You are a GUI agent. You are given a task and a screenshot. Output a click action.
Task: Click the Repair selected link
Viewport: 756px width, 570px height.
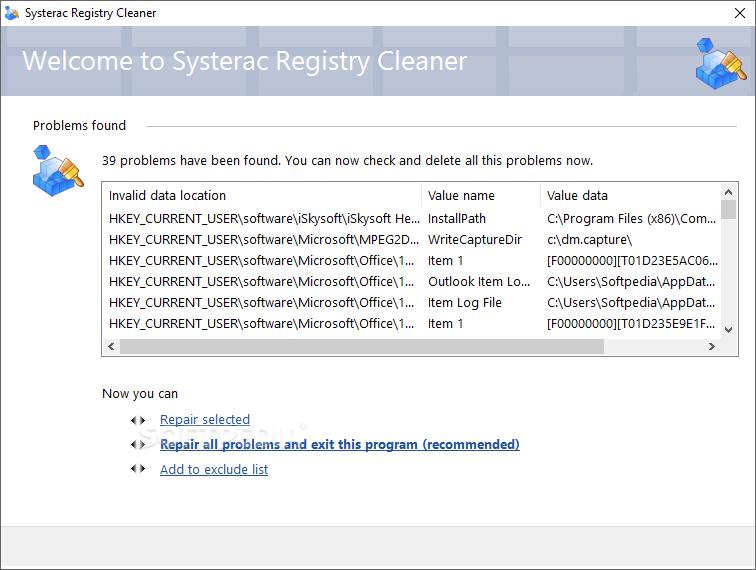[x=205, y=420]
